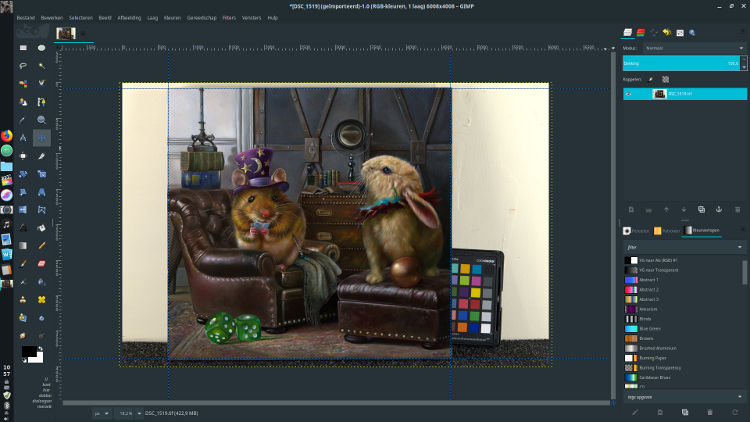Open the Bestand menu
750x422 pixels.
coord(26,18)
